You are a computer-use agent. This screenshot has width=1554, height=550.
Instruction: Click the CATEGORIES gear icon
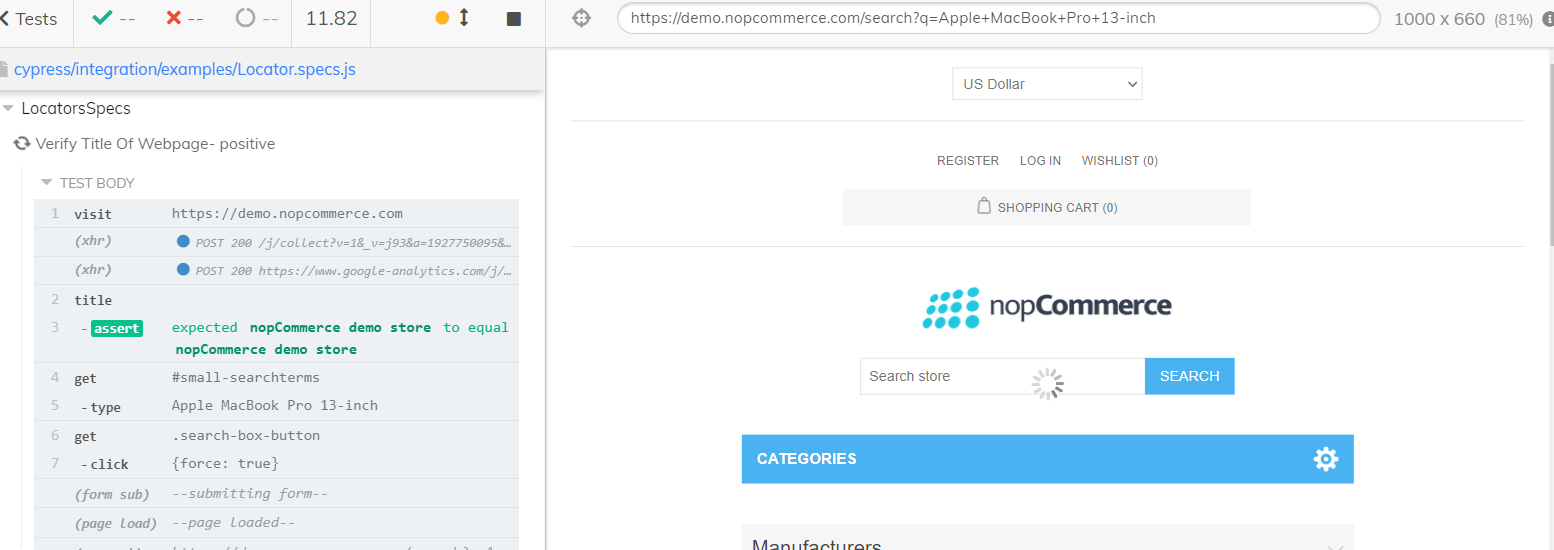1326,459
